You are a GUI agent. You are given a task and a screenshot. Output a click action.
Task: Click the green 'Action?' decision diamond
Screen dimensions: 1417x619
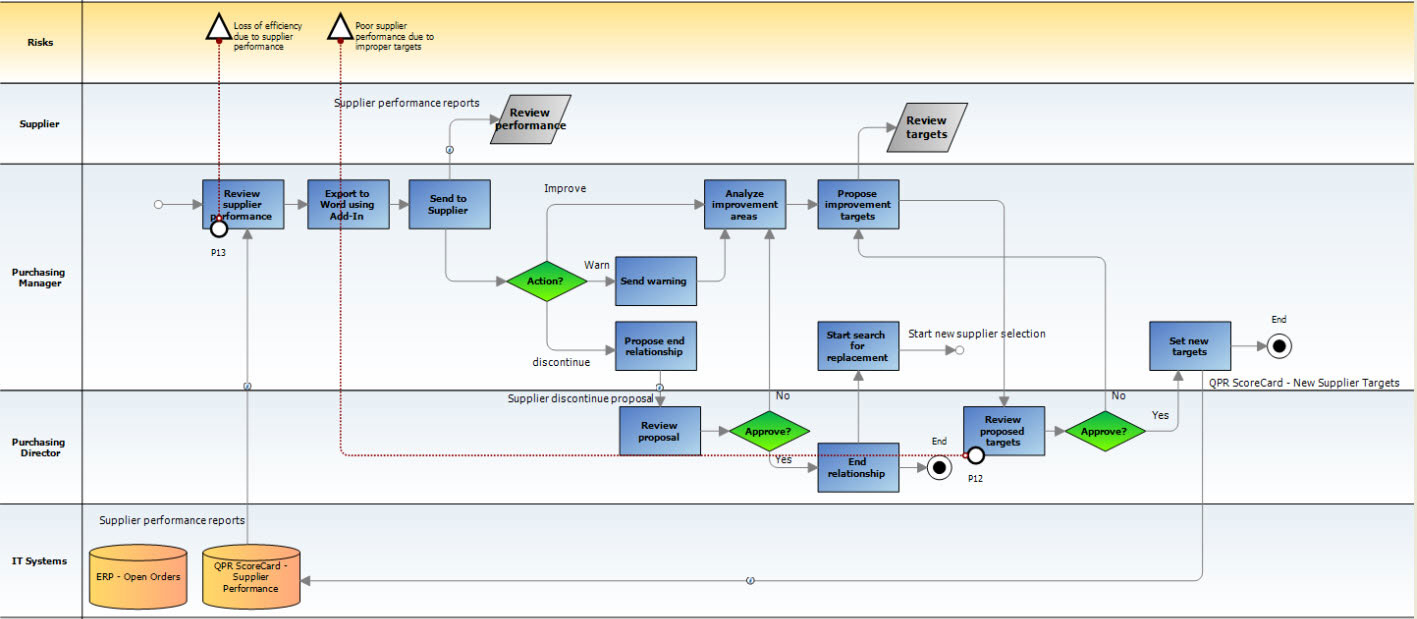(545, 281)
